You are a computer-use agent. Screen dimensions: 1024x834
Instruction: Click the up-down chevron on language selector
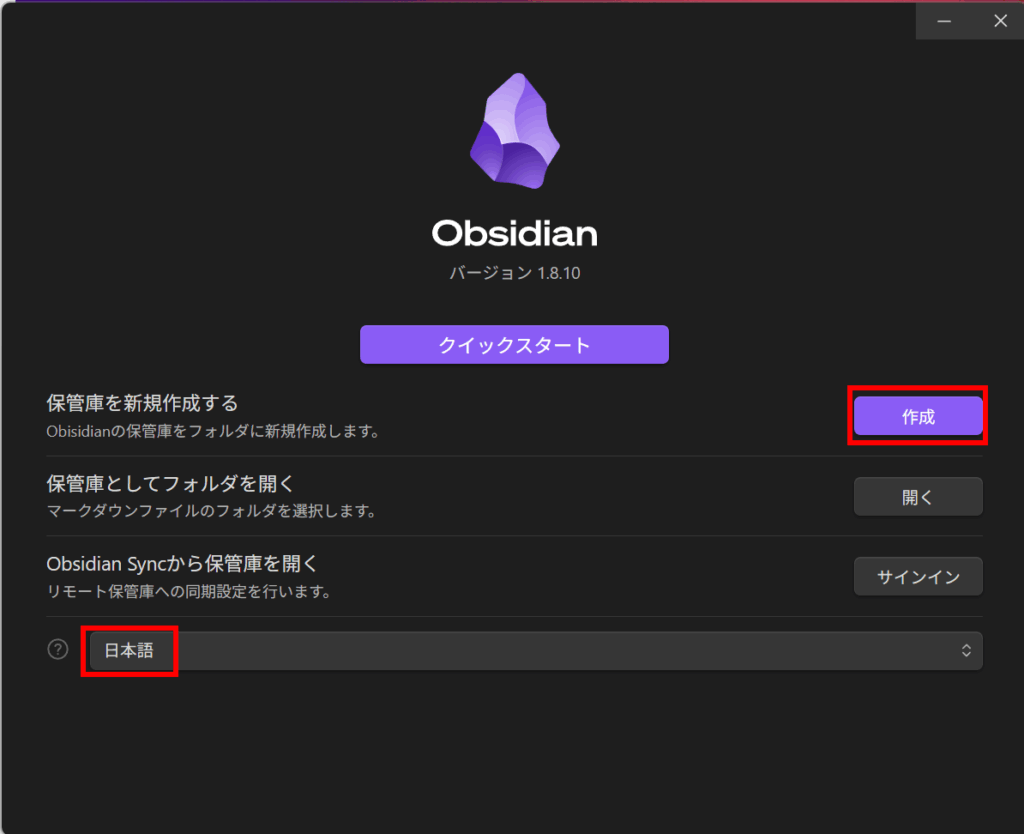pyautogui.click(x=966, y=650)
